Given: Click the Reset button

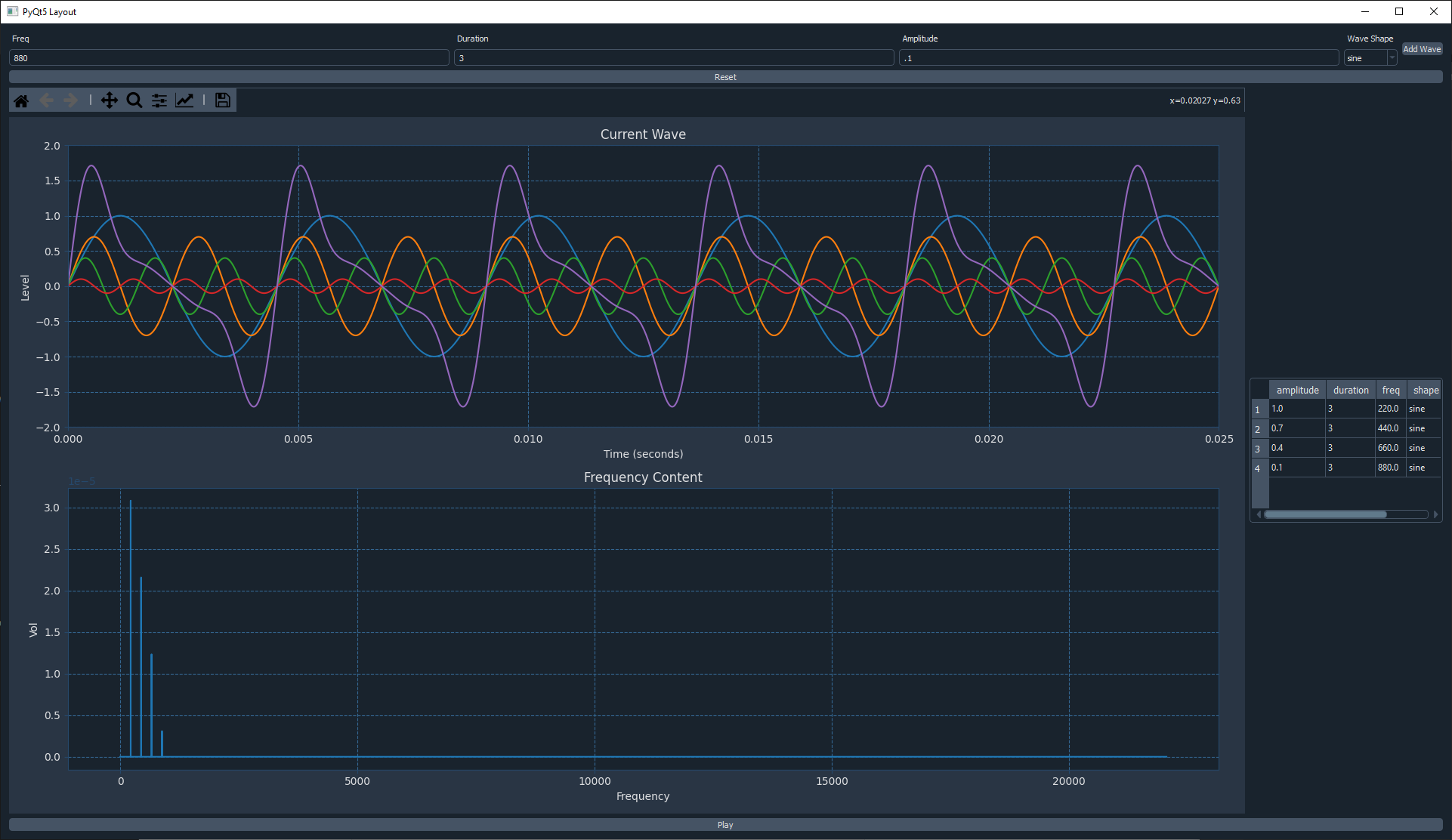Looking at the screenshot, I should 725,77.
